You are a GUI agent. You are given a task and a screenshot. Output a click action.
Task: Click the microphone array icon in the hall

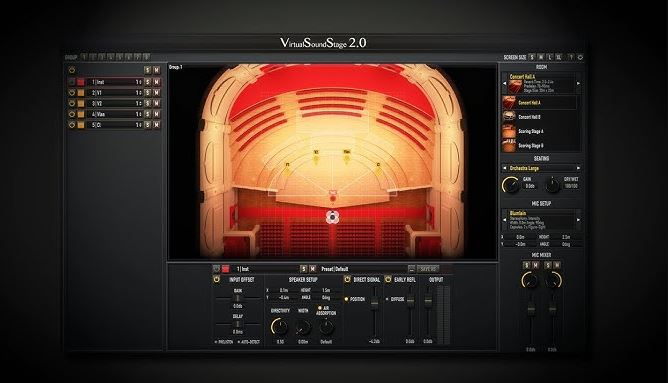(x=332, y=217)
